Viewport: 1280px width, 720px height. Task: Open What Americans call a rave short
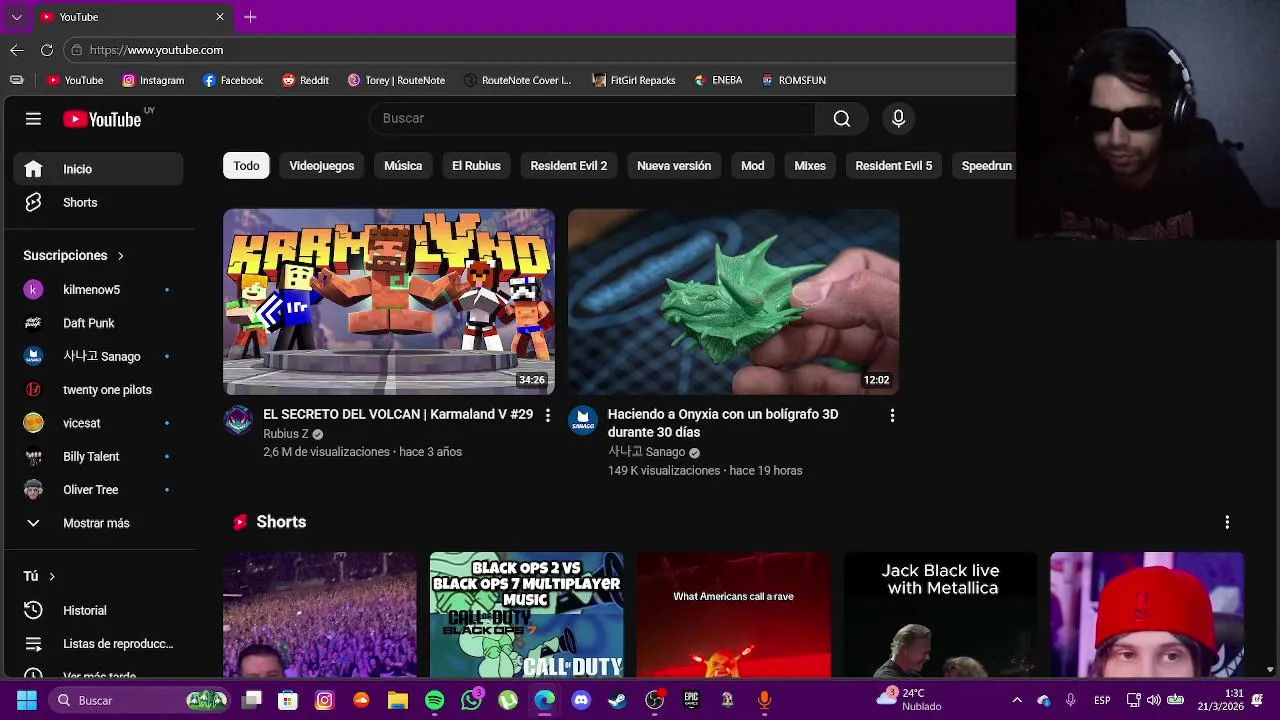tap(733, 614)
